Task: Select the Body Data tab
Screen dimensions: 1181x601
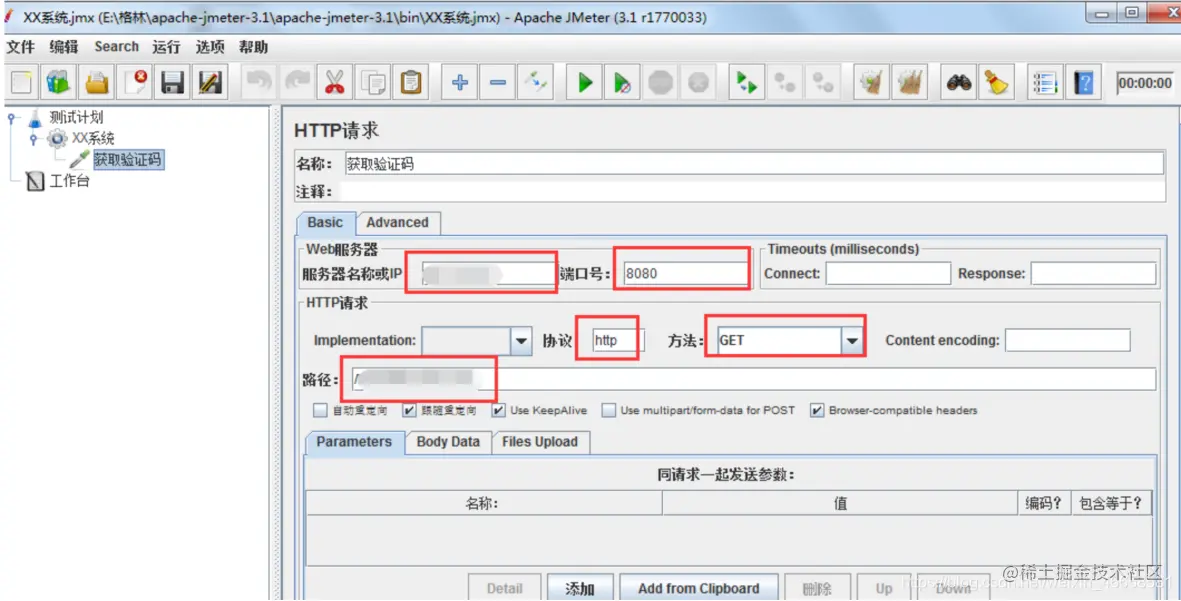Action: [448, 442]
